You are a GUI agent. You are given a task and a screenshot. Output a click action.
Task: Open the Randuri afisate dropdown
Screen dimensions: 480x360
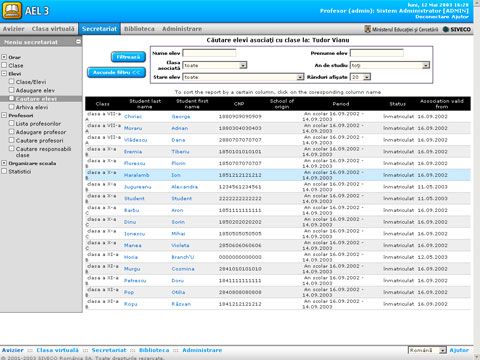pos(367,77)
